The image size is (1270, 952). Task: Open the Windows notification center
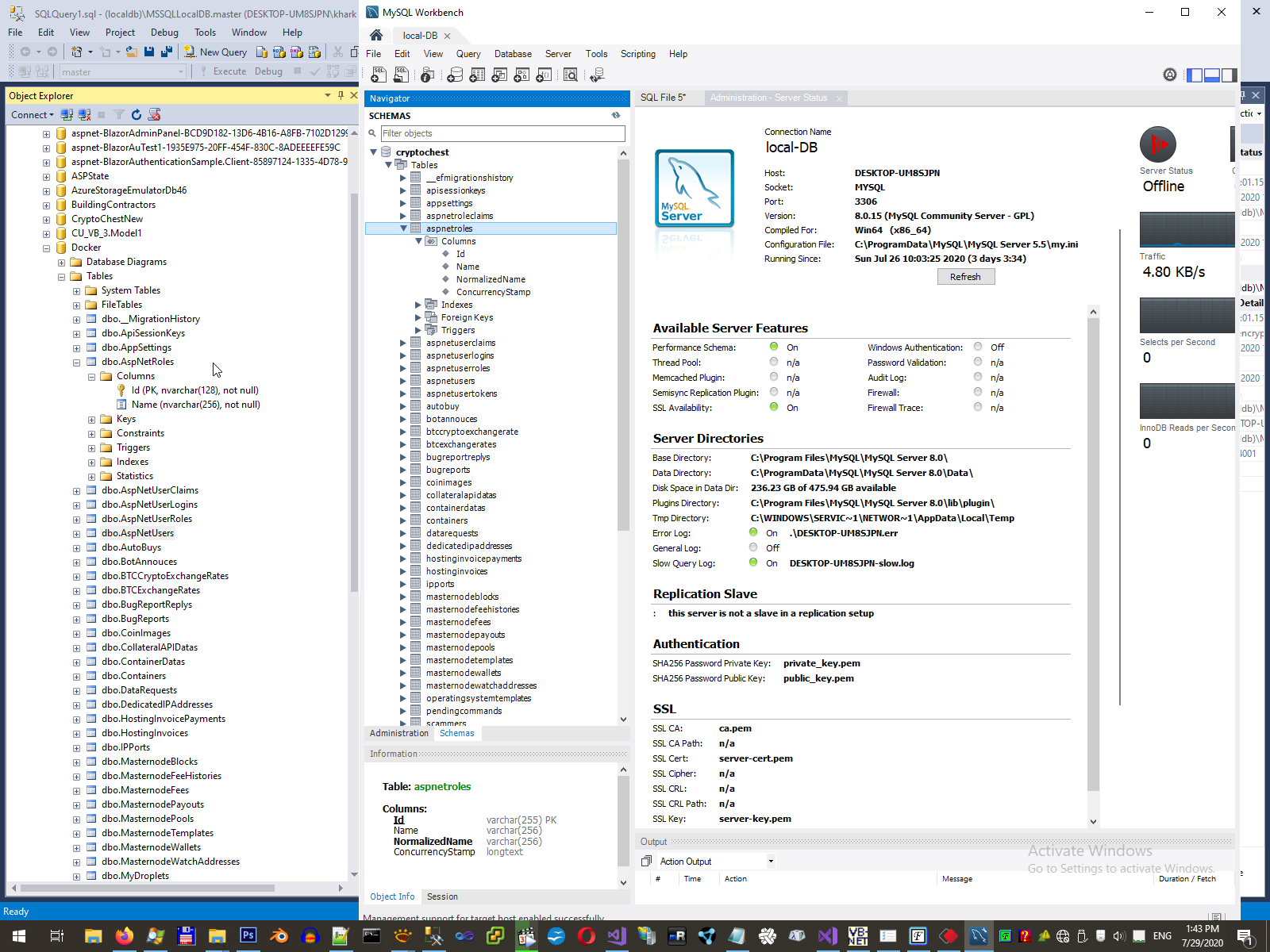(x=1245, y=936)
